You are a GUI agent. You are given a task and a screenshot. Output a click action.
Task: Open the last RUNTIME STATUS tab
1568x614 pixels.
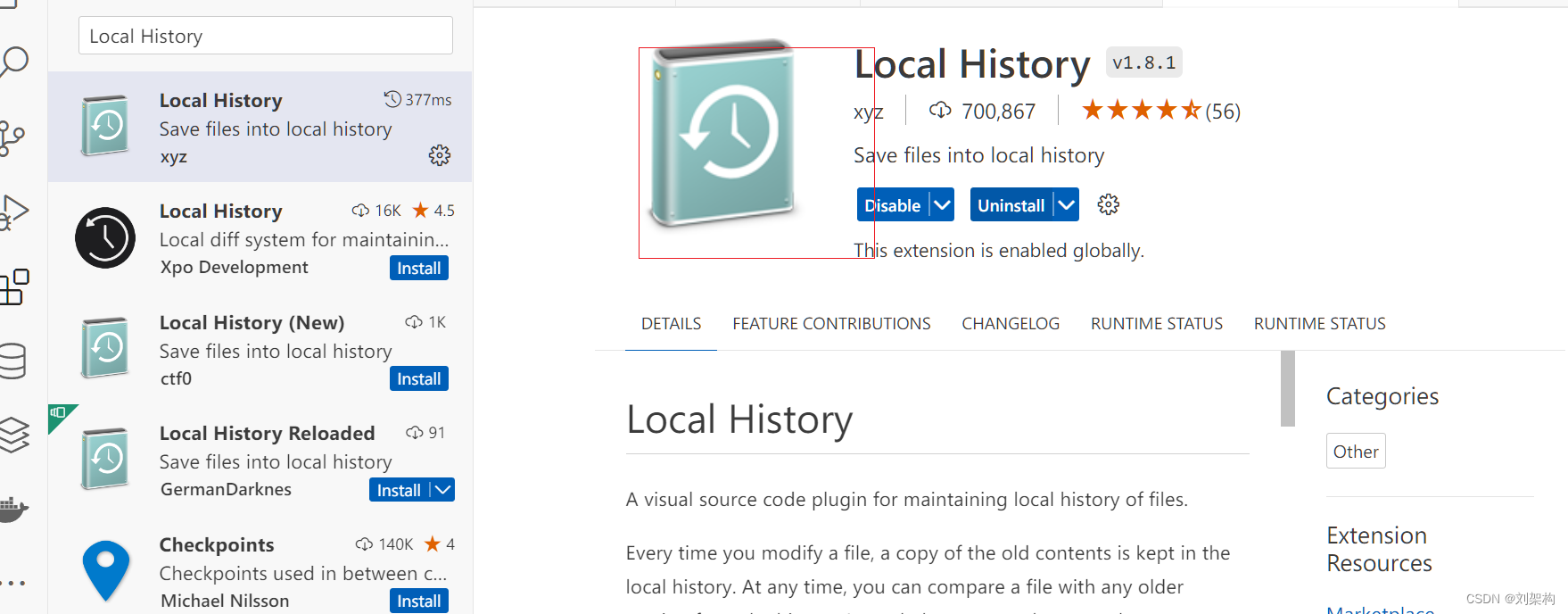click(x=1320, y=323)
